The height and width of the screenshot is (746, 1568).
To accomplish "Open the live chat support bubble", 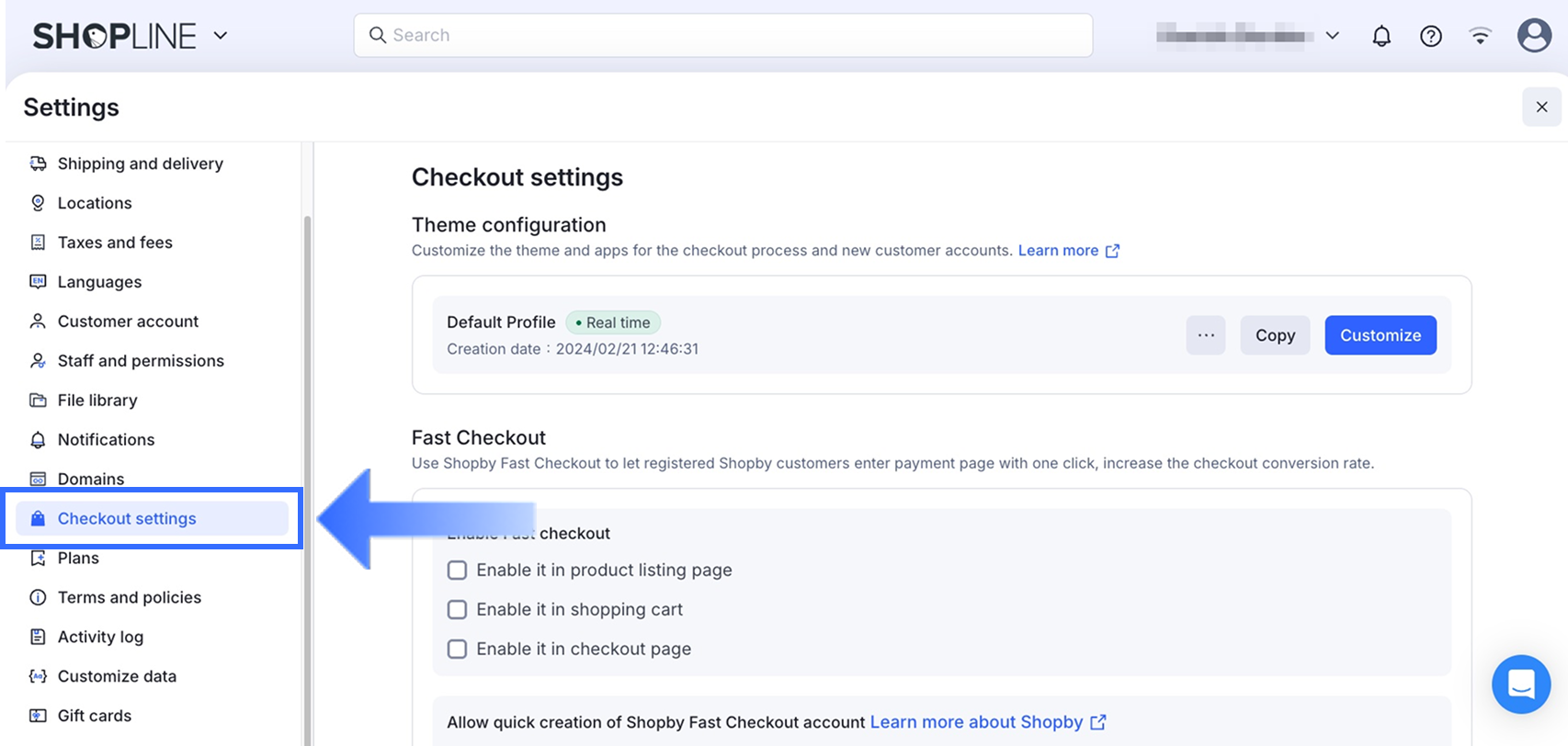I will 1521,684.
